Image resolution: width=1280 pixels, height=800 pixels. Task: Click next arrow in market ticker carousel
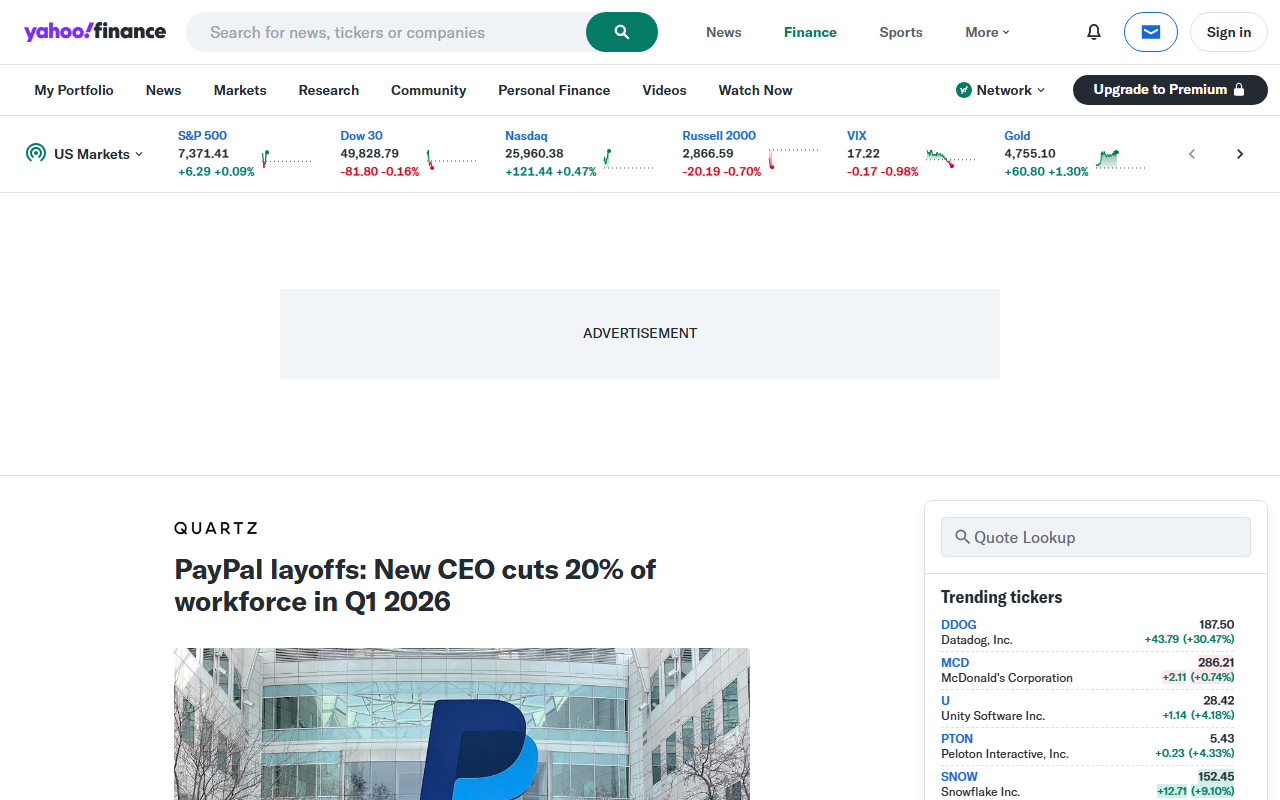tap(1240, 154)
